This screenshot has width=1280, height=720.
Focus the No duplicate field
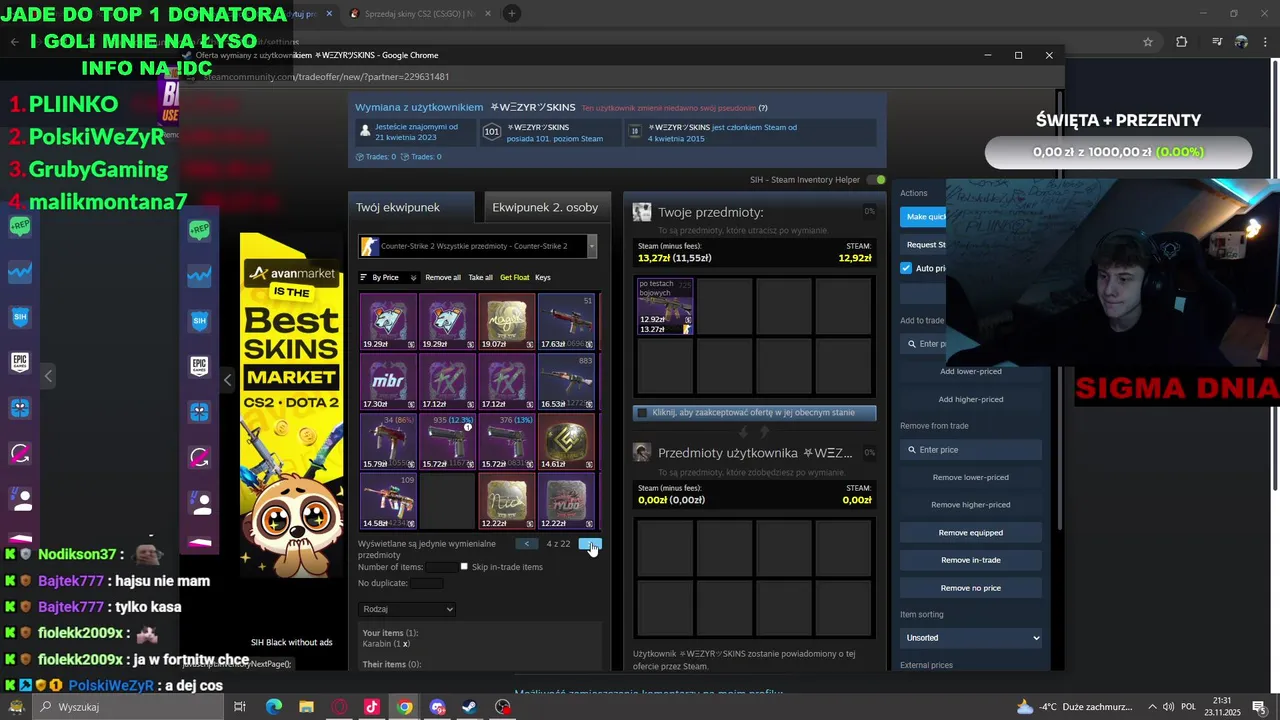(427, 583)
